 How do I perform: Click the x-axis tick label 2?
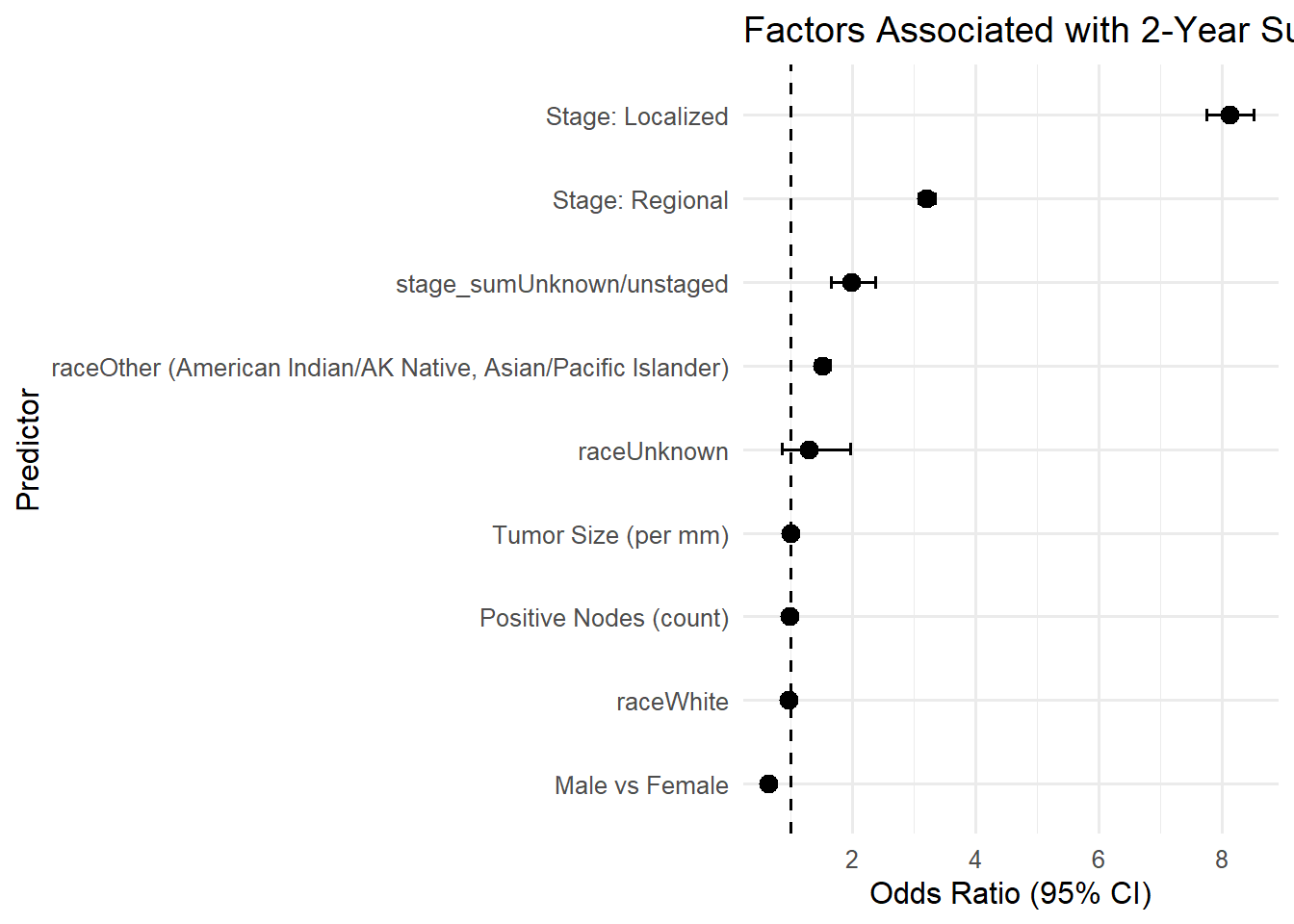click(852, 860)
